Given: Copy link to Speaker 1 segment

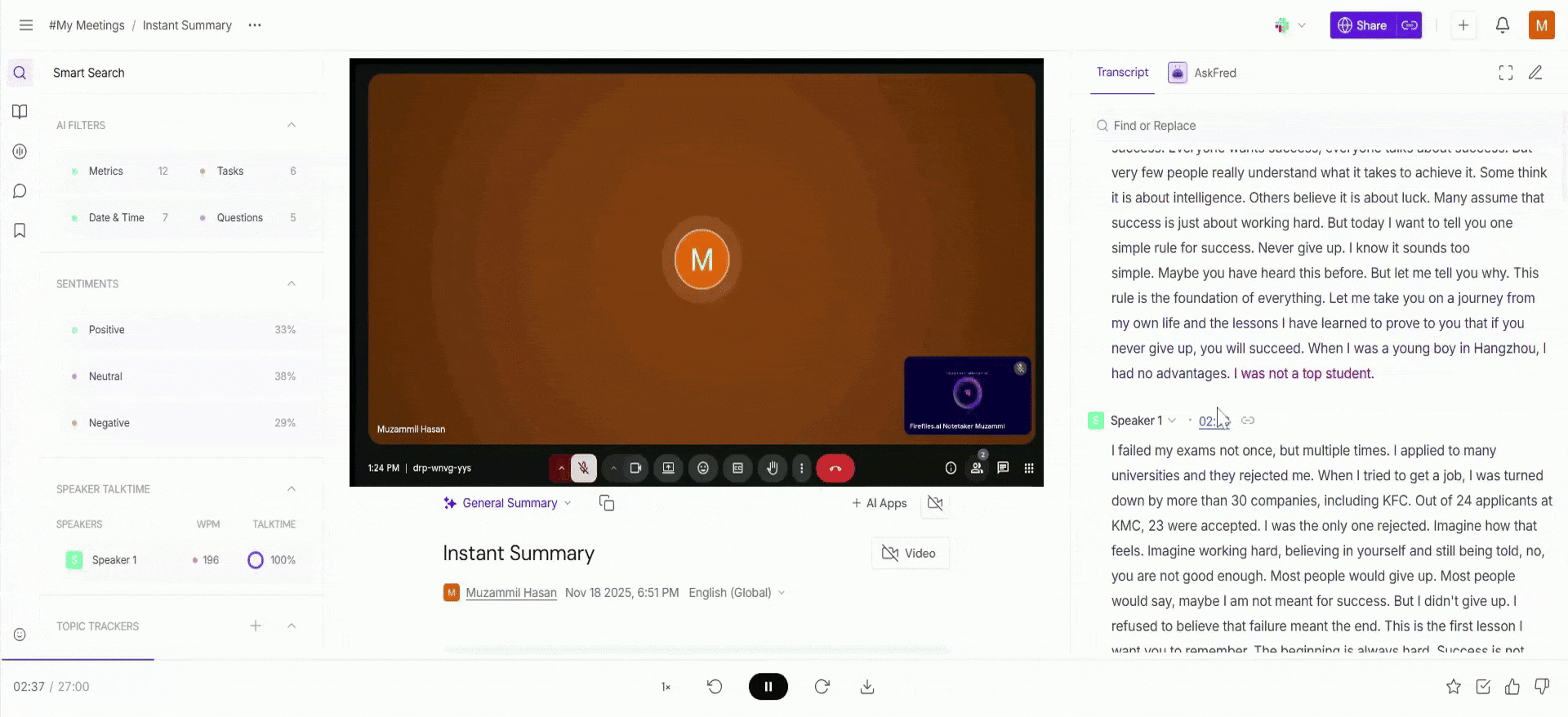Looking at the screenshot, I should click(x=1248, y=421).
